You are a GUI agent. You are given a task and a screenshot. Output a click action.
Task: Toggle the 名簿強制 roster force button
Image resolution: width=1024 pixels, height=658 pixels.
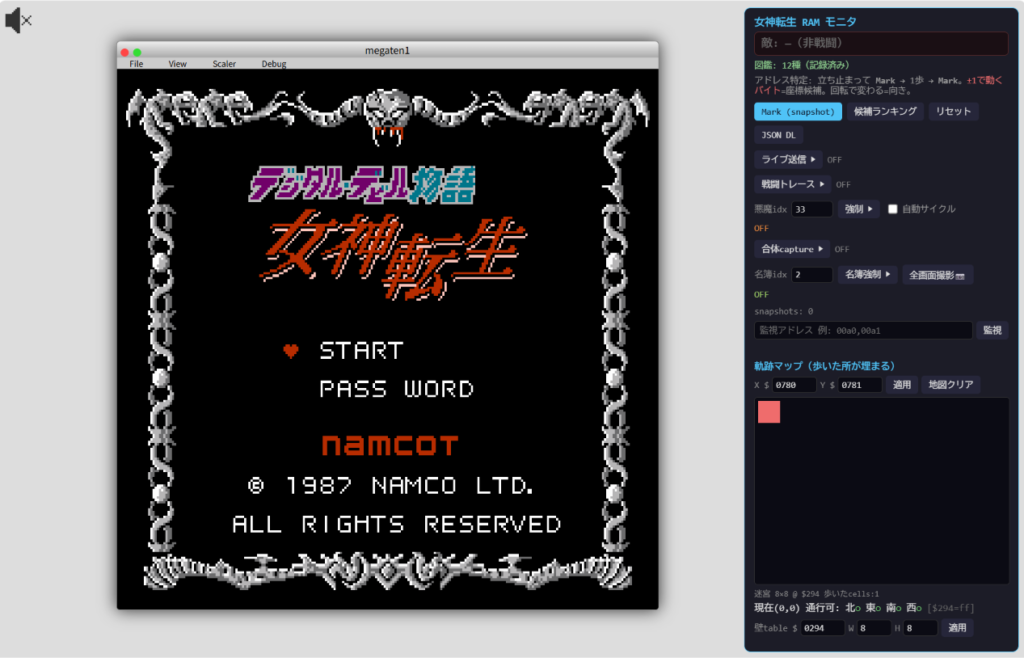click(x=867, y=275)
